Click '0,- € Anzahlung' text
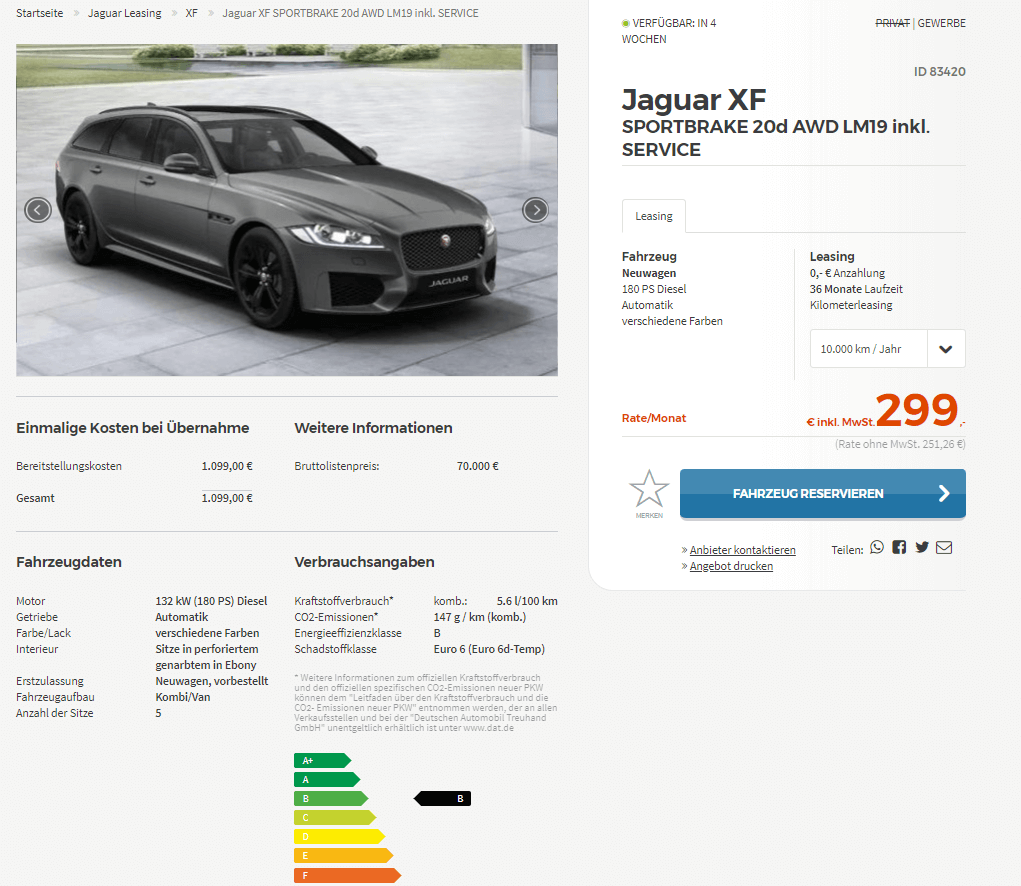 (x=847, y=273)
